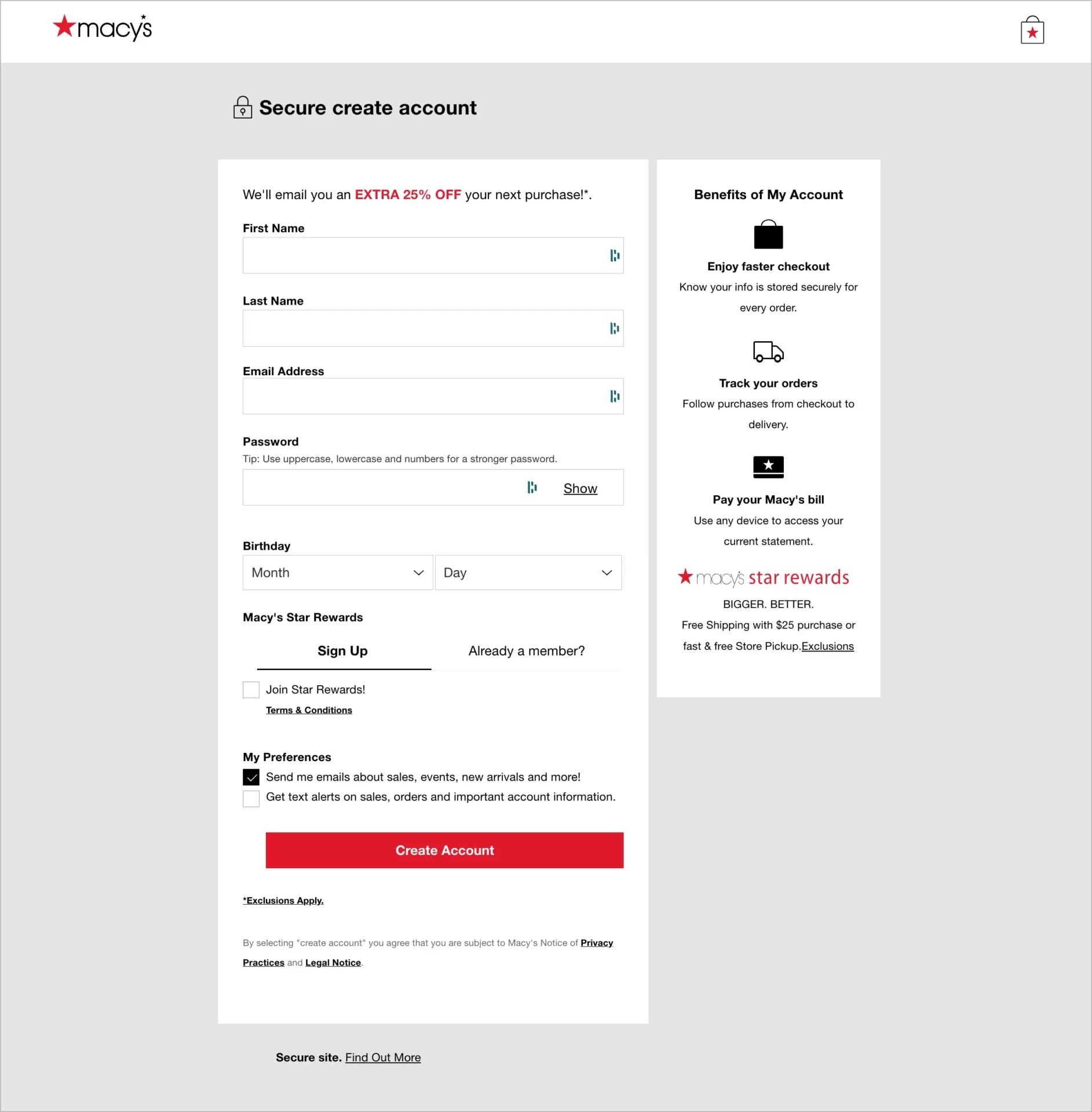Open the Terms & Conditions link
Viewport: 1092px width, 1112px height.
pyautogui.click(x=309, y=709)
